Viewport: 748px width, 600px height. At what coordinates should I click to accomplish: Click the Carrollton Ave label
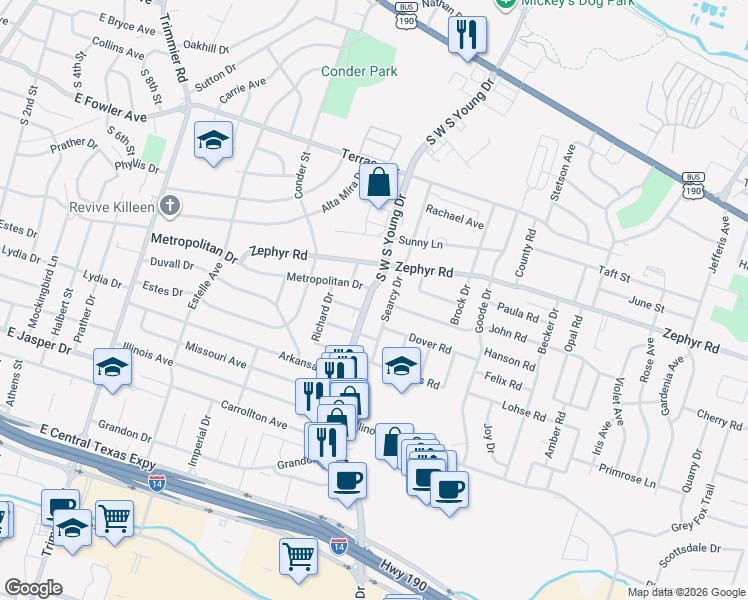(254, 414)
